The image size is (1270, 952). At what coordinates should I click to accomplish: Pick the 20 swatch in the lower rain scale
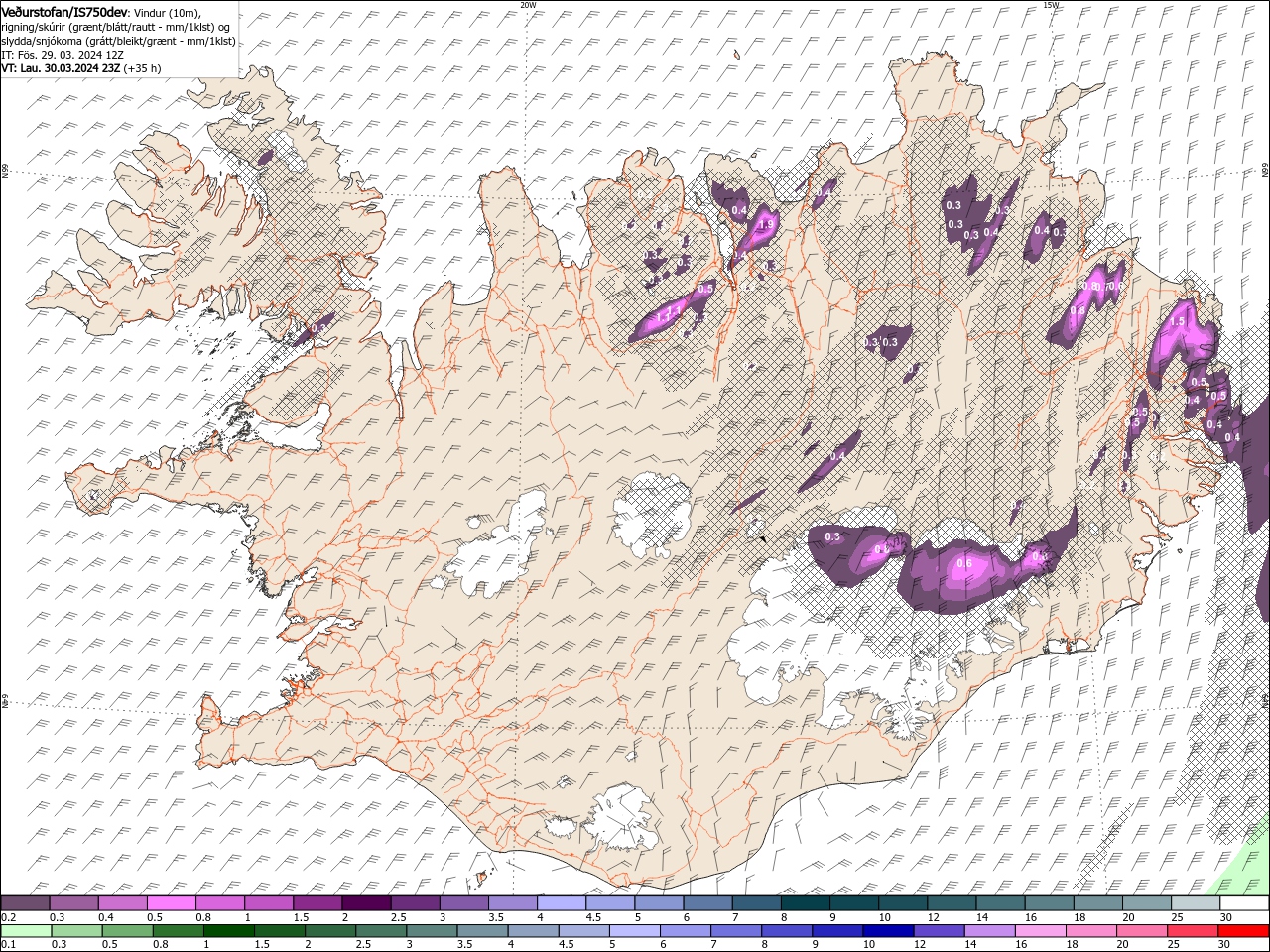click(1143, 931)
